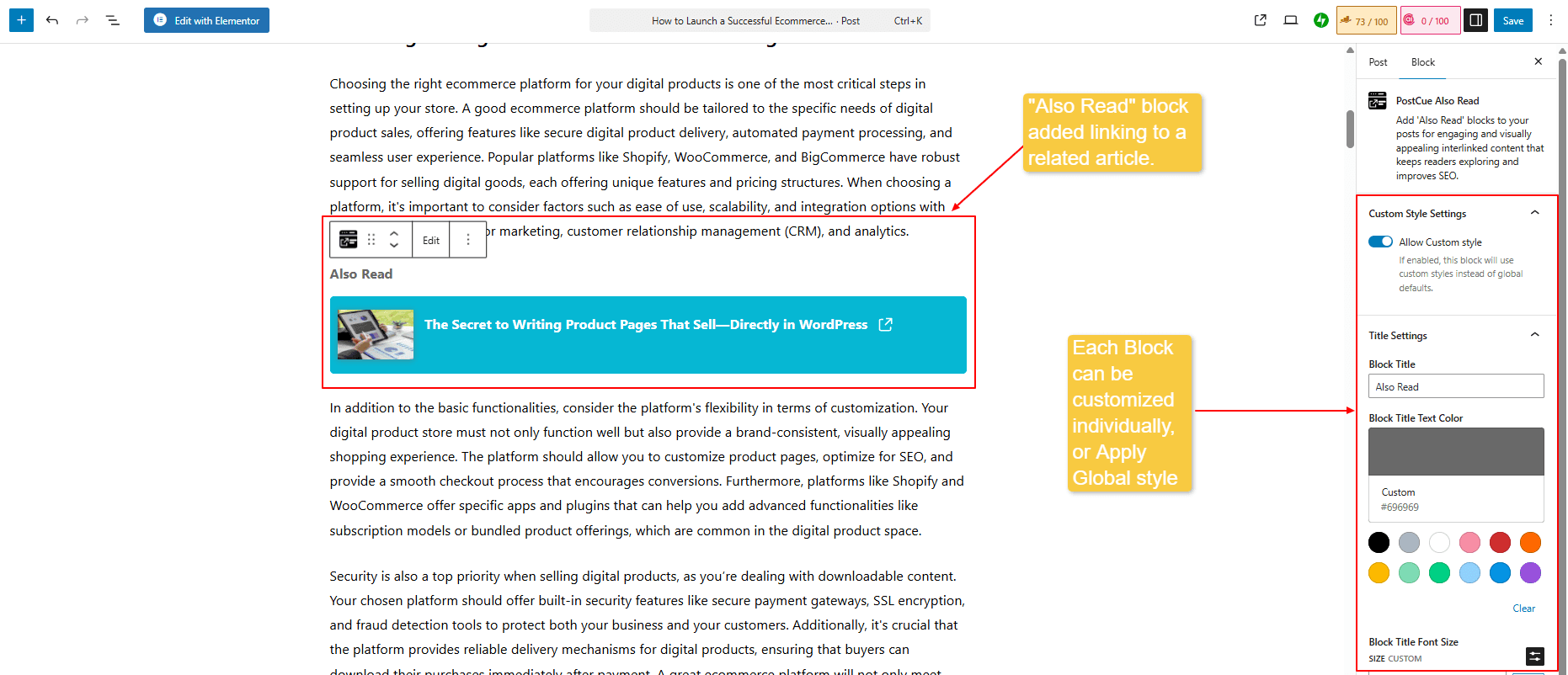
Task: Open the document overview list view
Action: (x=113, y=20)
